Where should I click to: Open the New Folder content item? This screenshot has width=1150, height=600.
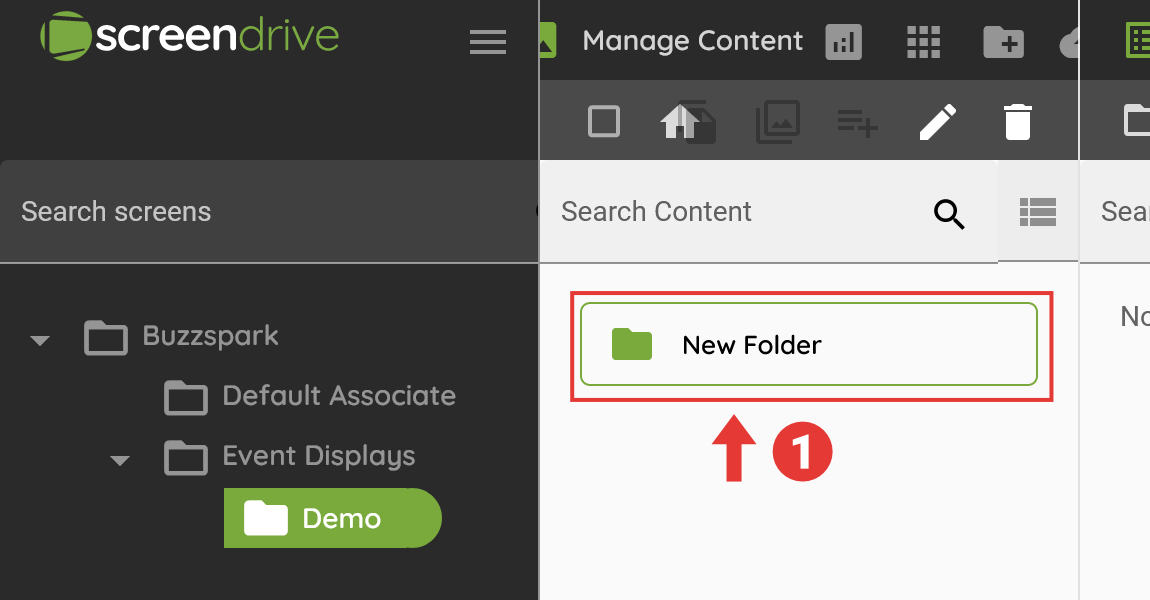808,344
